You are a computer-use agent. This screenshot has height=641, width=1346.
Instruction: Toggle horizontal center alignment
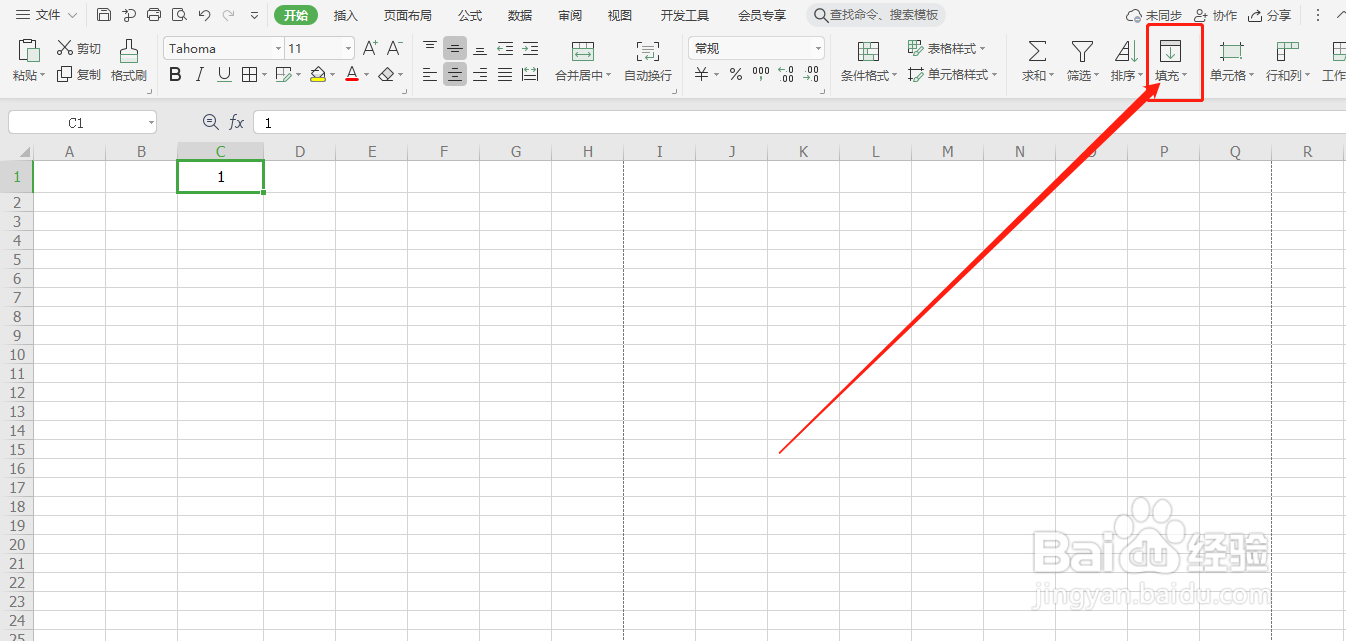coord(455,74)
